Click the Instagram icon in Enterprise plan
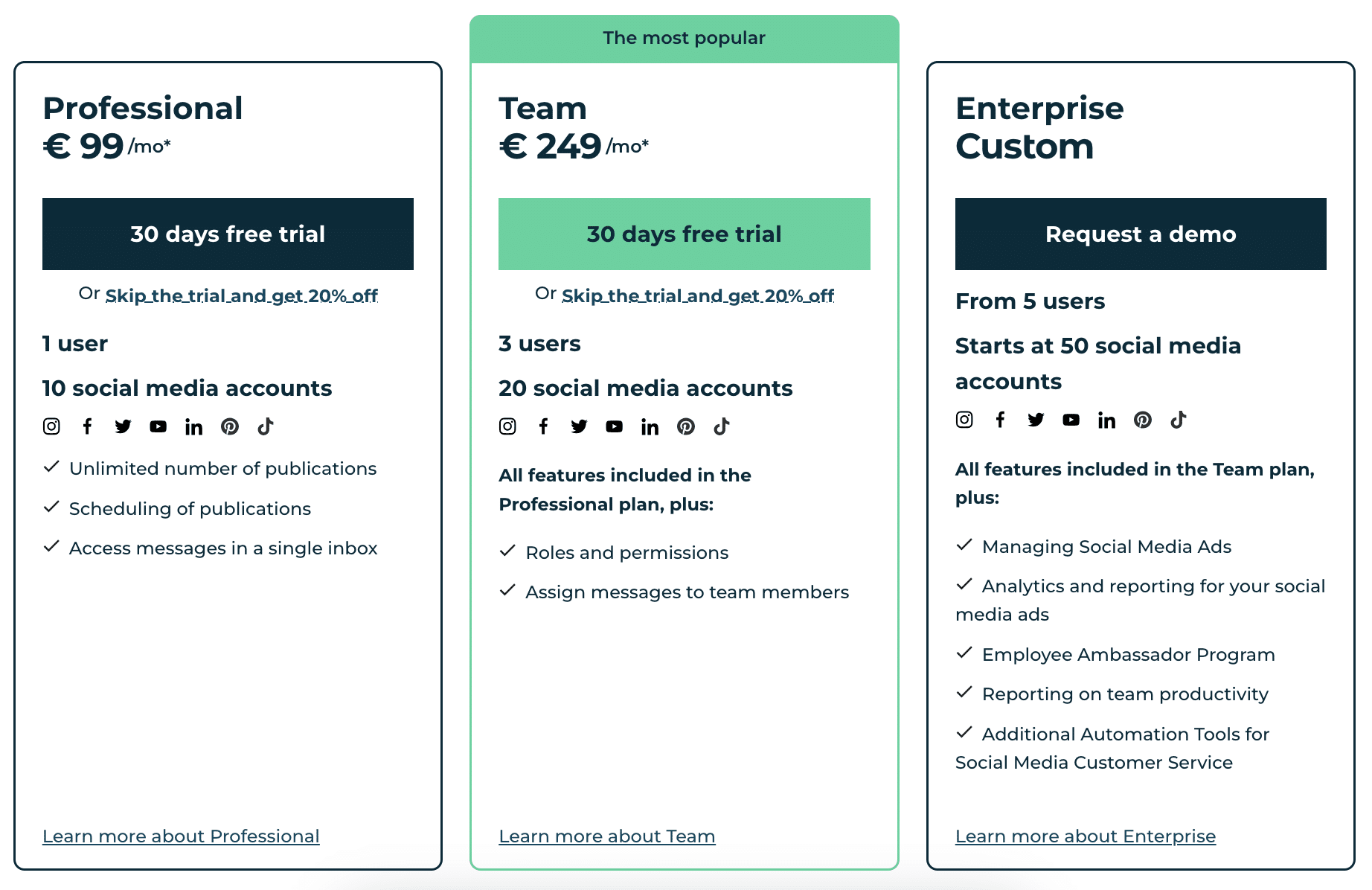The height and width of the screenshot is (890, 1372). click(964, 420)
